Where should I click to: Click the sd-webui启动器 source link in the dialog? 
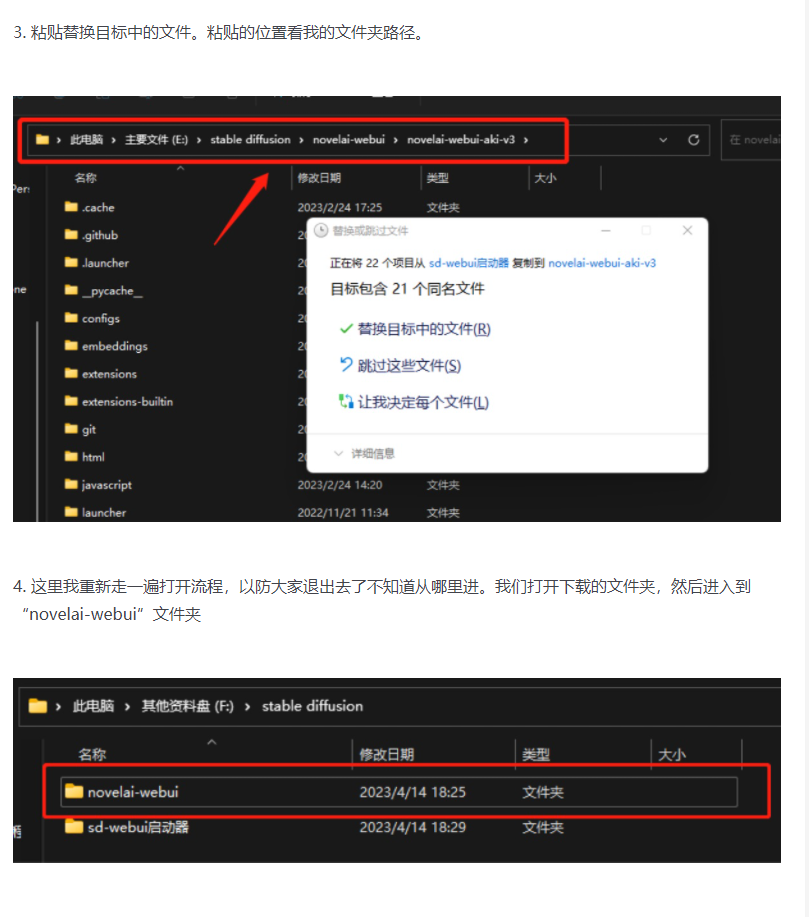click(469, 263)
